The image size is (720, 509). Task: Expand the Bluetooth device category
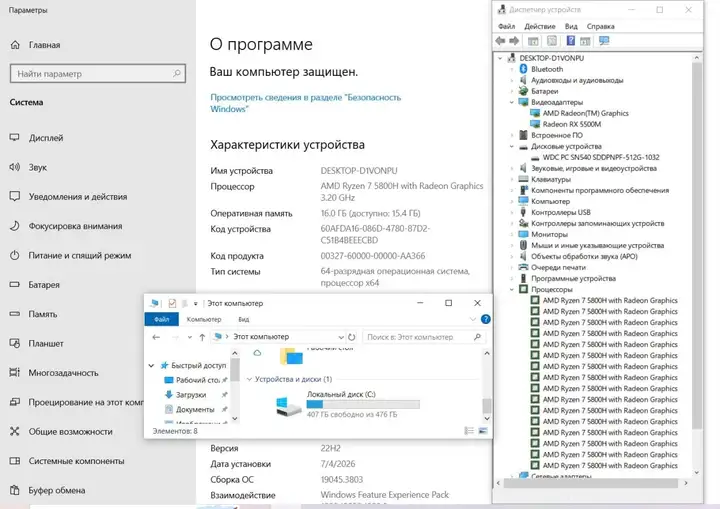coord(512,69)
